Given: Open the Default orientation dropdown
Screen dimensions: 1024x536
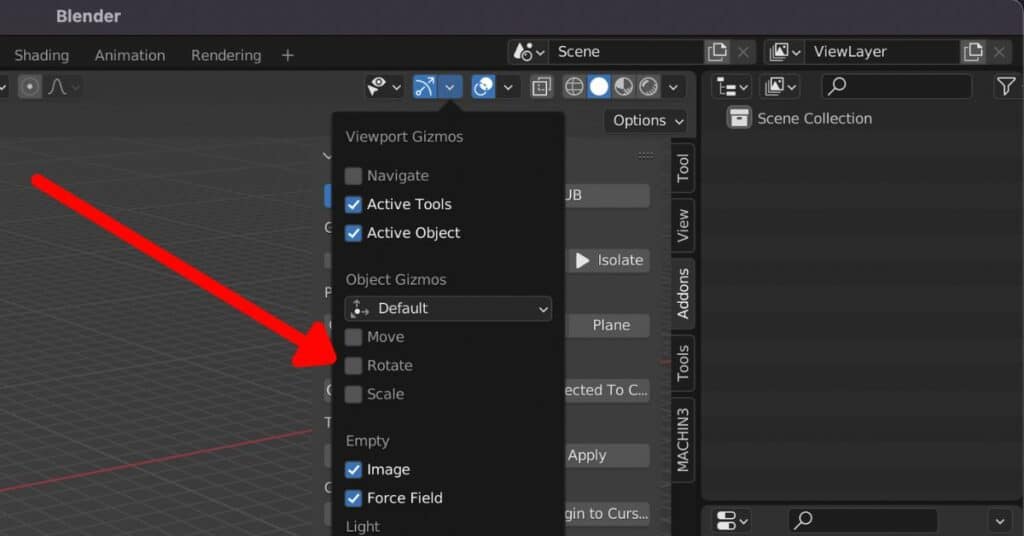Looking at the screenshot, I should pyautogui.click(x=448, y=308).
